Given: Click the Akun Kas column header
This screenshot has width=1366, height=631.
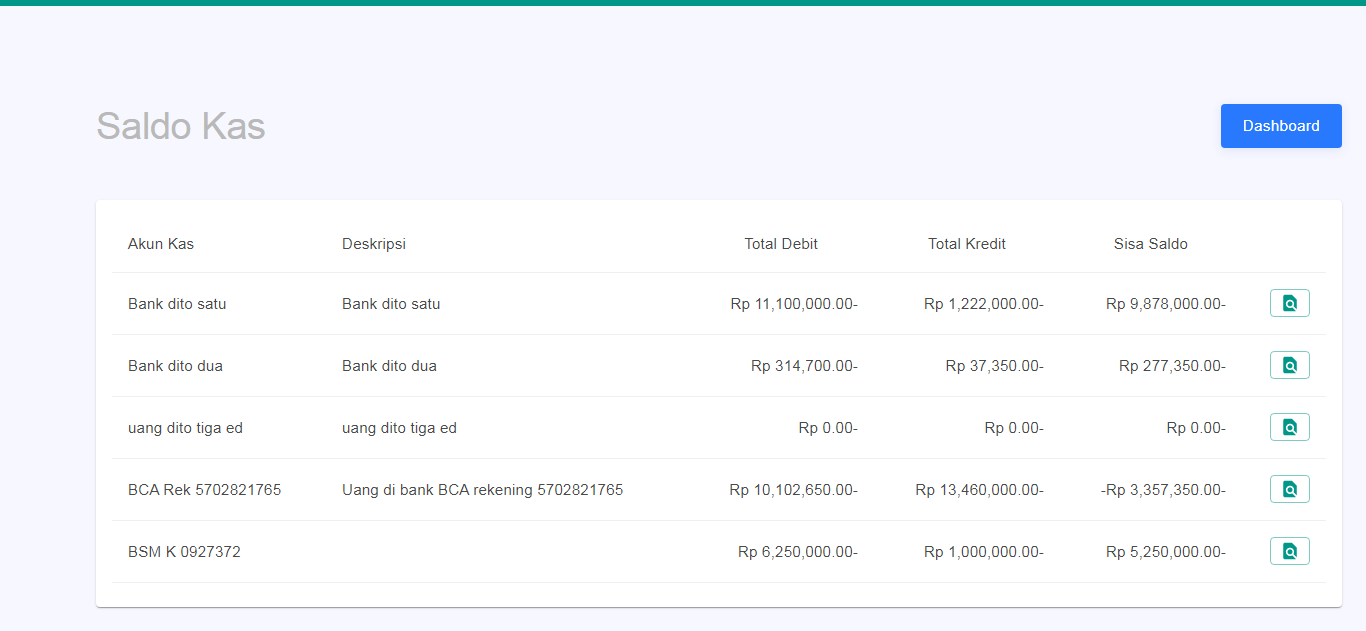Looking at the screenshot, I should coord(161,243).
